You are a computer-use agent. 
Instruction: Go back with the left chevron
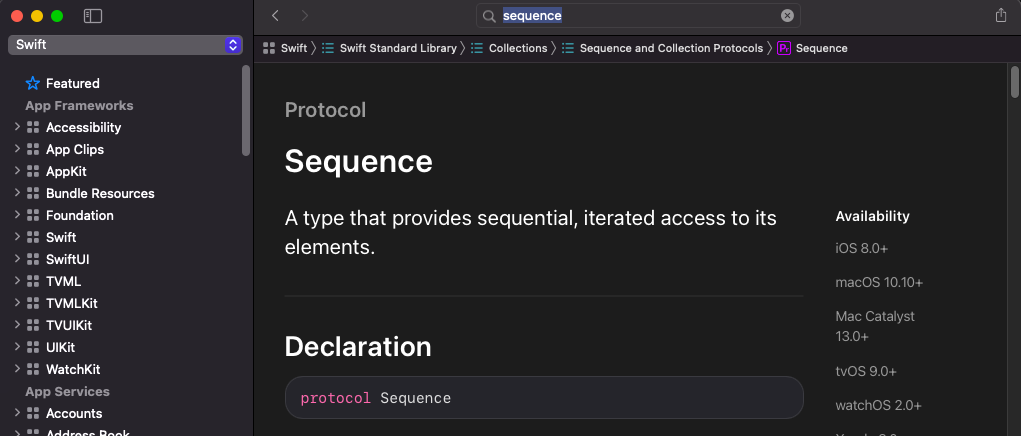(275, 16)
